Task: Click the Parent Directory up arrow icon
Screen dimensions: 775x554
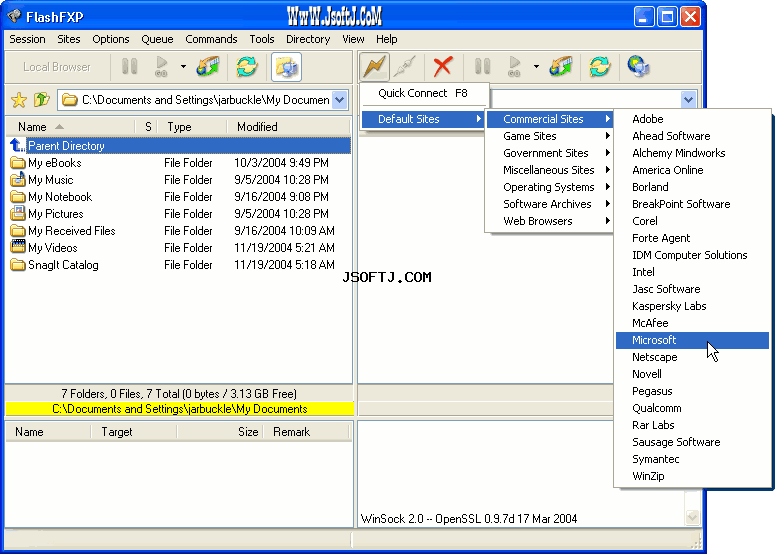Action: 17,145
